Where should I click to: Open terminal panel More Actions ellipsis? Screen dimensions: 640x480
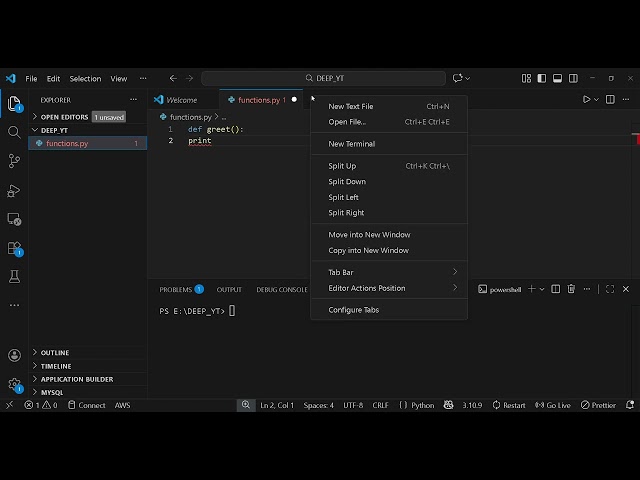587,289
